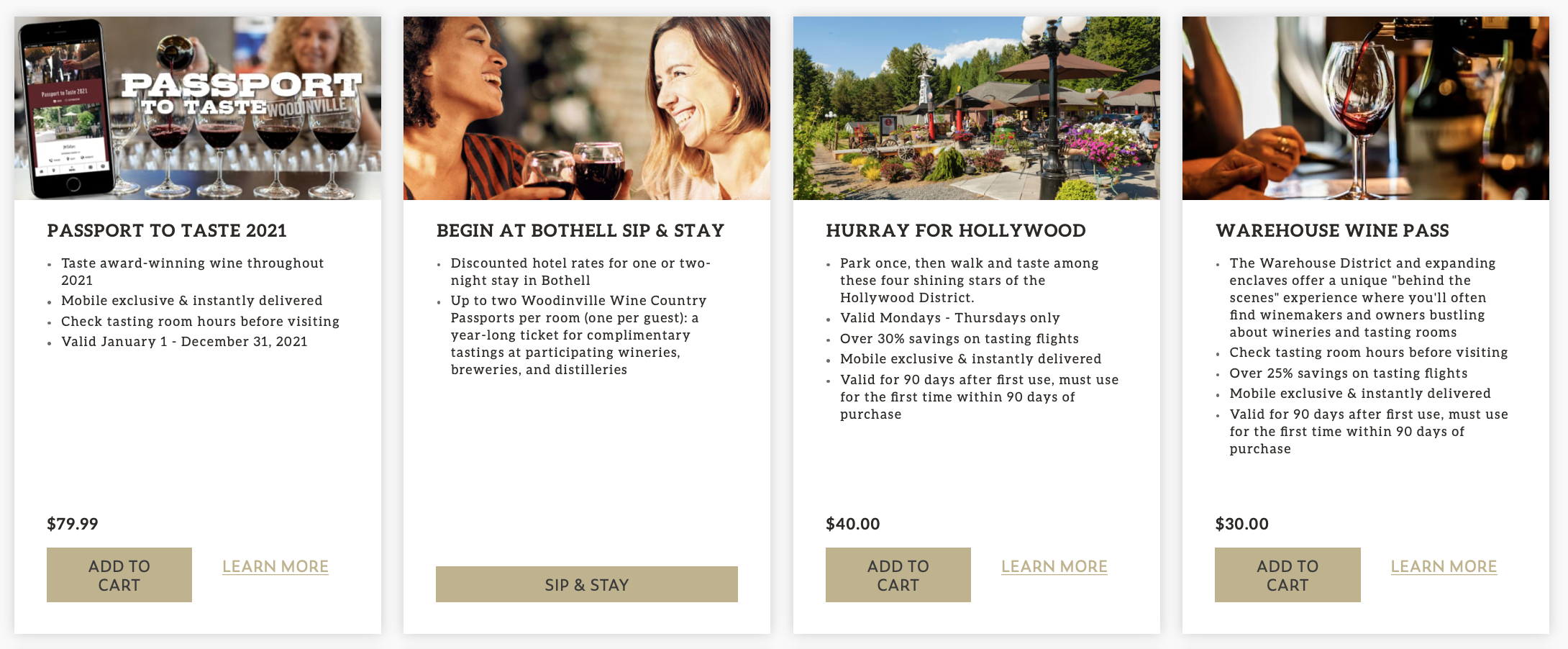This screenshot has height=649, width=1568.
Task: Click the wine glass pouring photo
Action: [x=1365, y=108]
